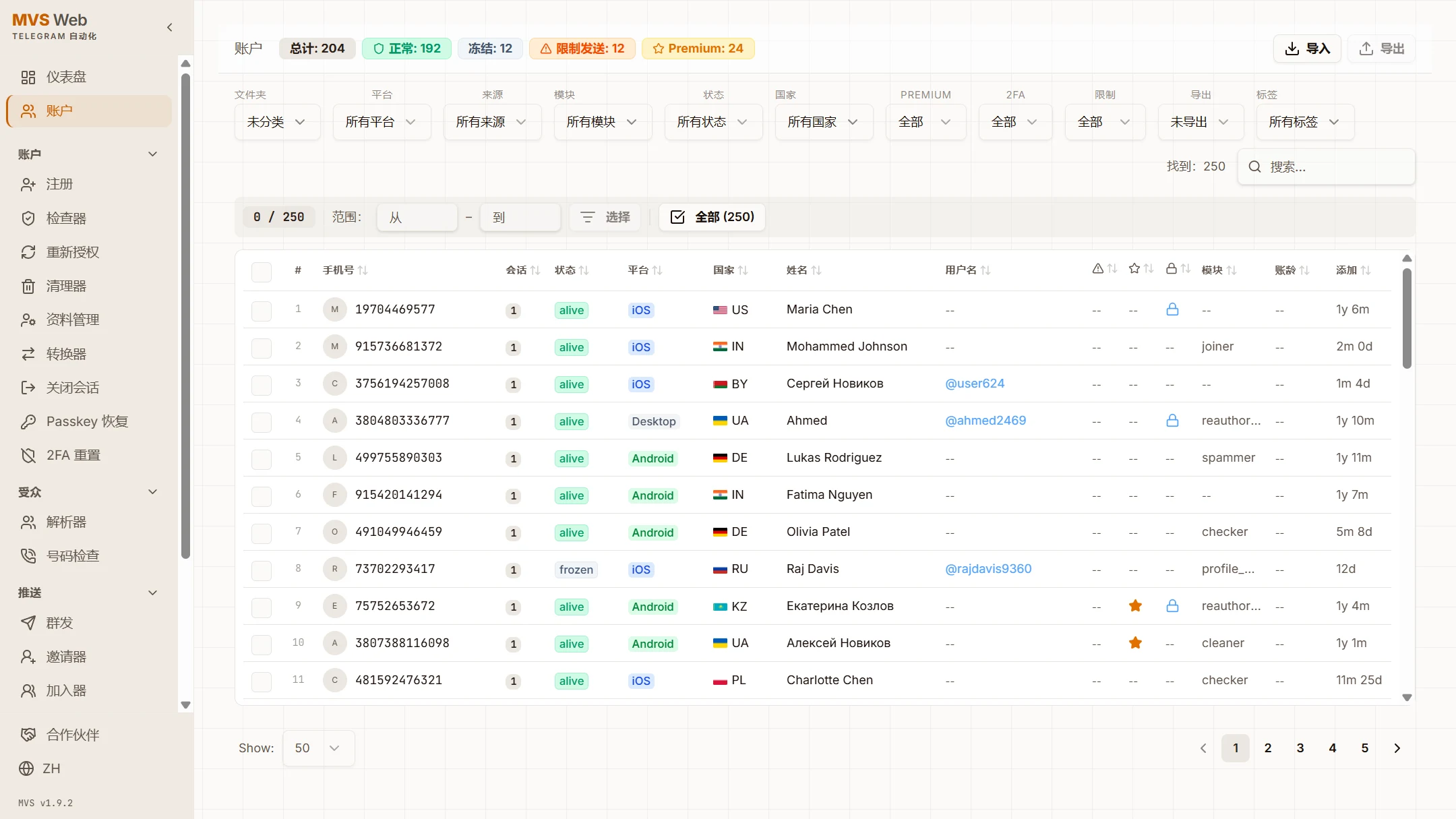This screenshot has height=819, width=1456.
Task: Click the table's vertical scrollbar thumb
Action: (x=1407, y=318)
